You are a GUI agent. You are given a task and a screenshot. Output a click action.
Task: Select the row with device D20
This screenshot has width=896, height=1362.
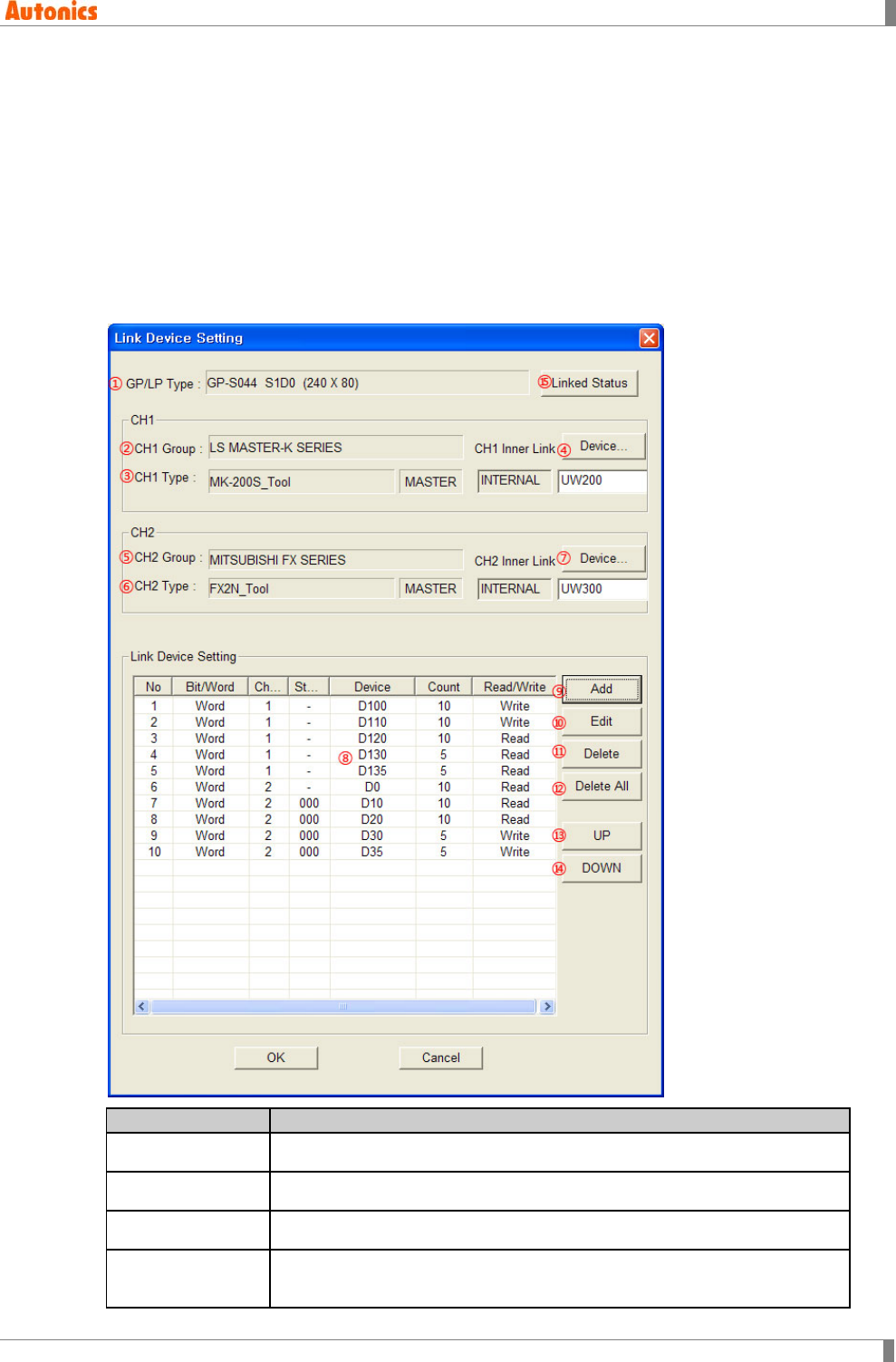(344, 820)
